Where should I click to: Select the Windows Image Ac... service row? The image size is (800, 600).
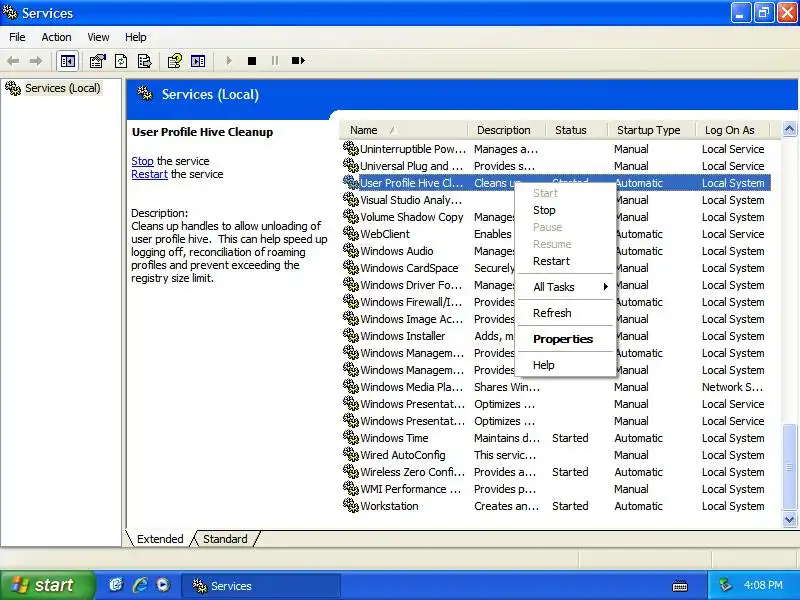pyautogui.click(x=556, y=319)
